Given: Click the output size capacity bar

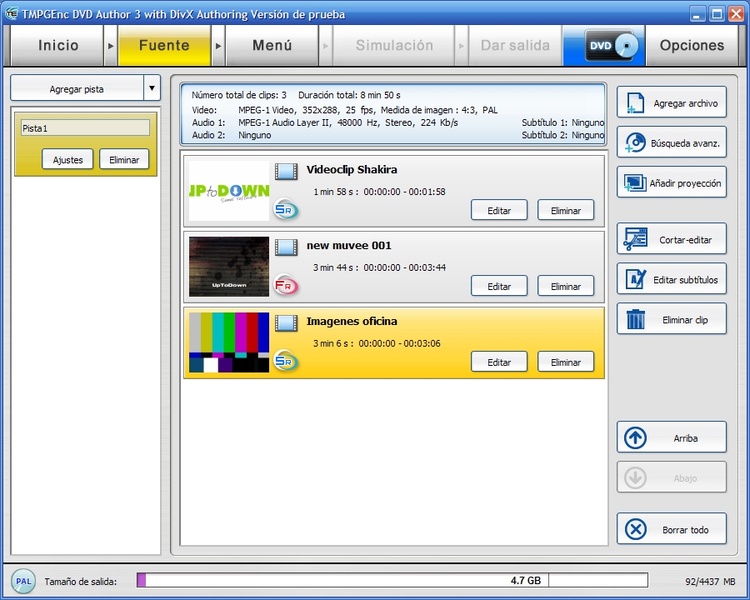Looking at the screenshot, I should click(392, 580).
